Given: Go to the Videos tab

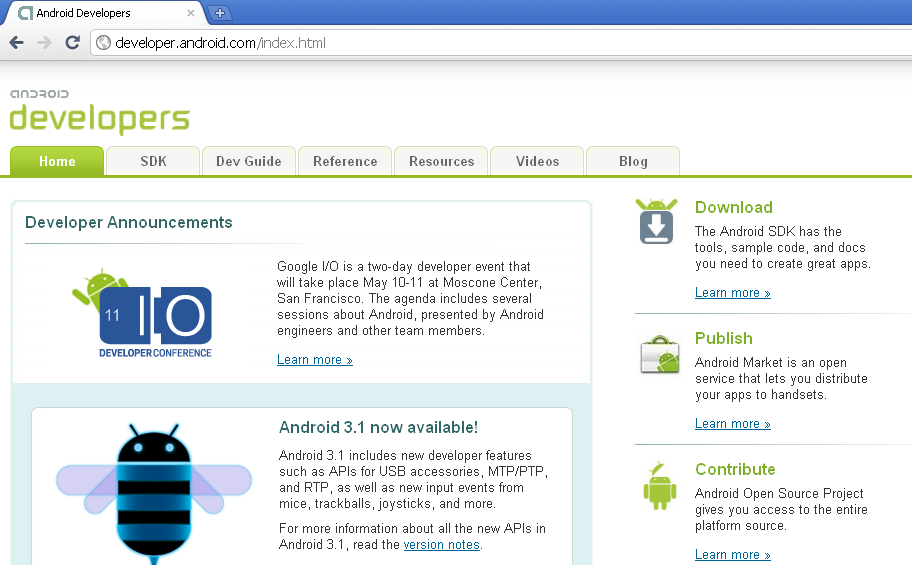Looking at the screenshot, I should coord(537,161).
